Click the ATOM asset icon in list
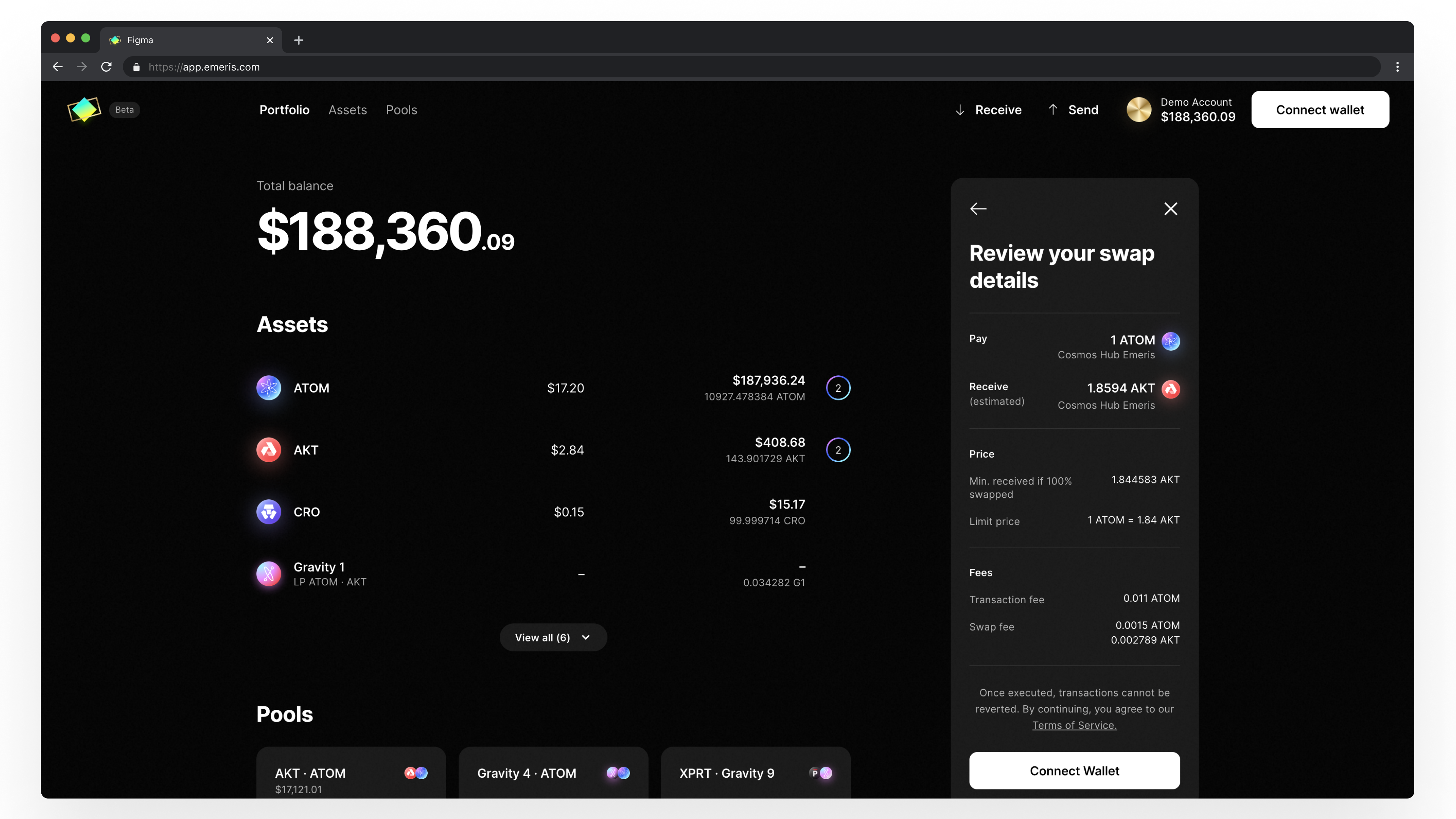This screenshot has height=819, width=1456. click(268, 388)
